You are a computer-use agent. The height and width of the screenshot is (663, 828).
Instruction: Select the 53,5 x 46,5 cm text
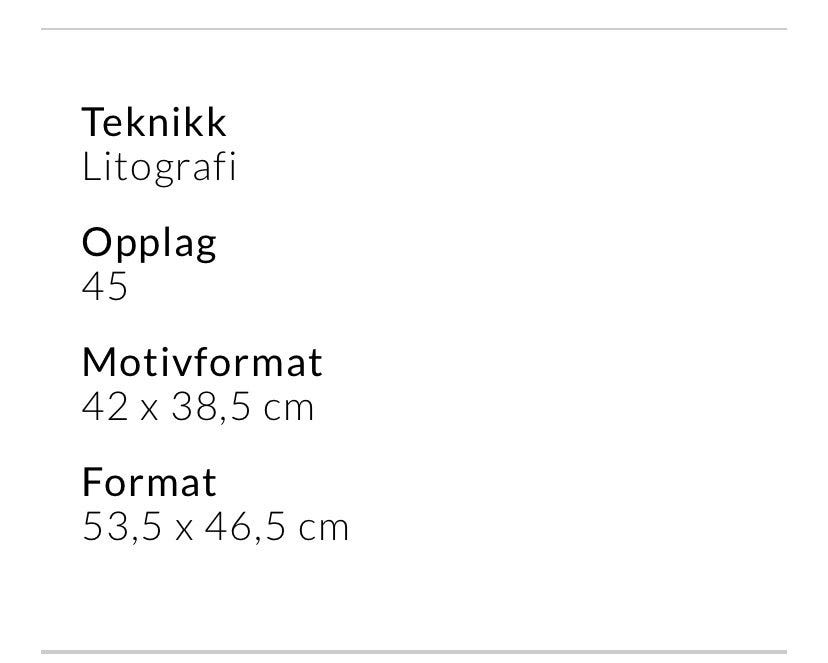pyautogui.click(x=215, y=527)
